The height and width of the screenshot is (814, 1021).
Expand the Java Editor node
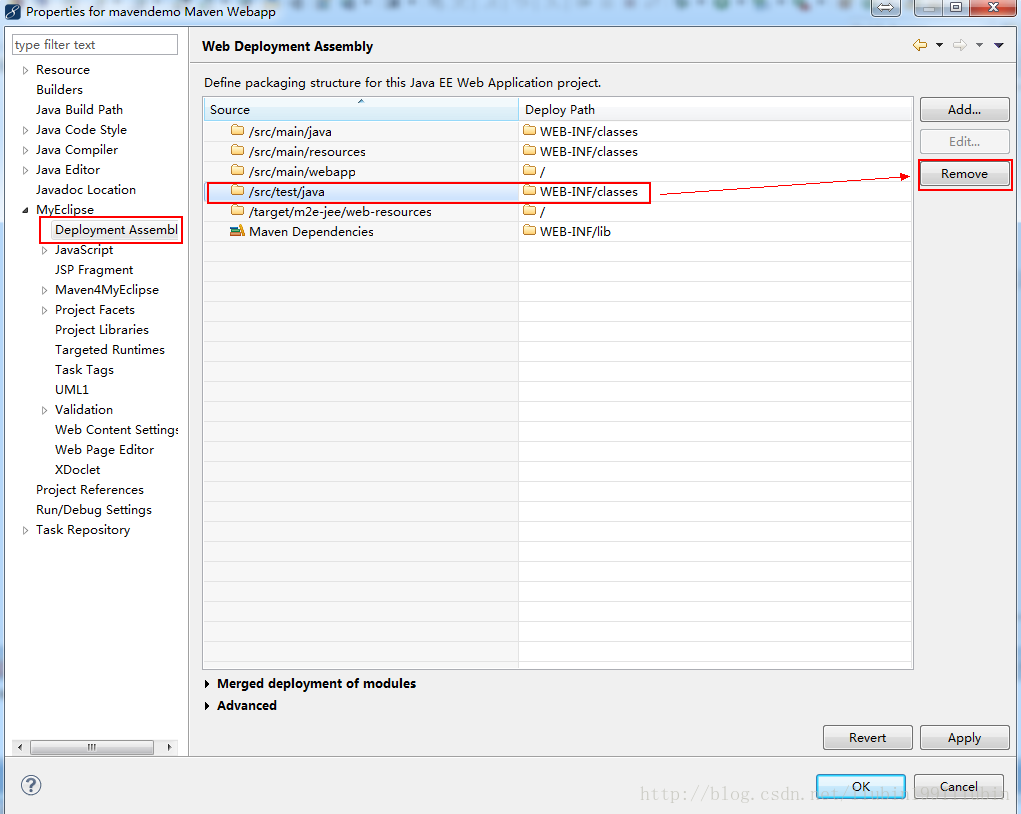pos(25,171)
